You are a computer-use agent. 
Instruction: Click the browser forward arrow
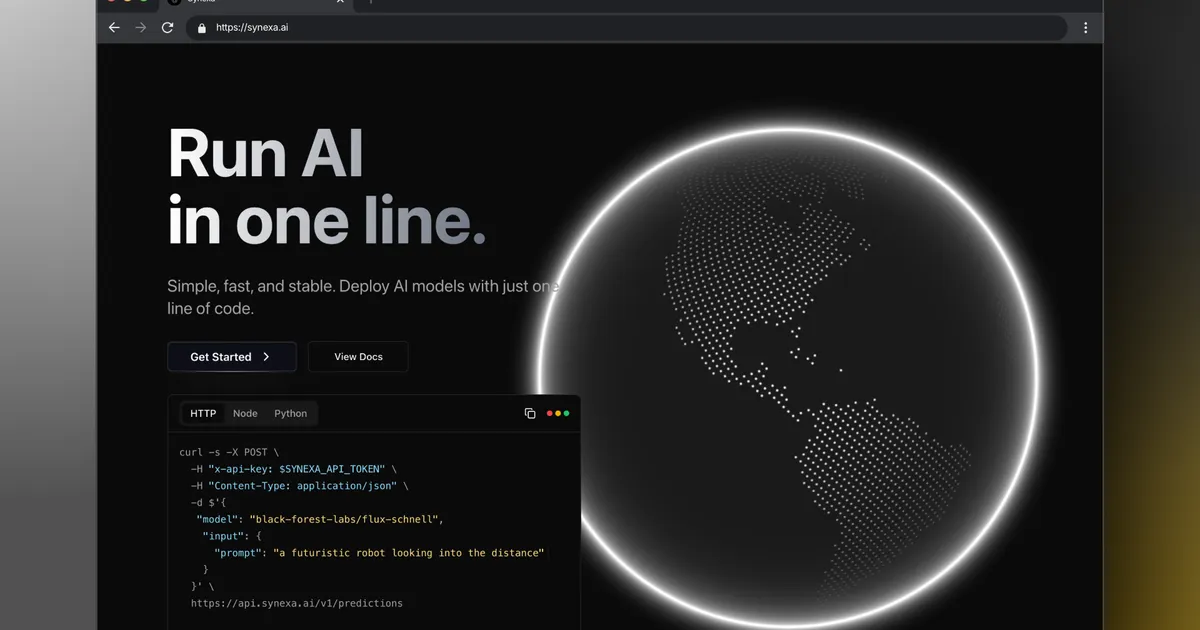(140, 27)
